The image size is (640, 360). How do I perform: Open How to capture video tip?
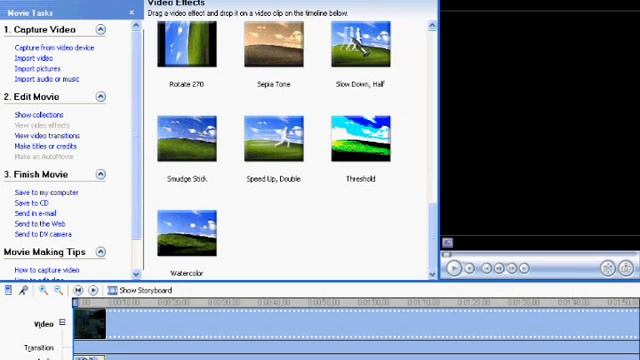coord(47,270)
